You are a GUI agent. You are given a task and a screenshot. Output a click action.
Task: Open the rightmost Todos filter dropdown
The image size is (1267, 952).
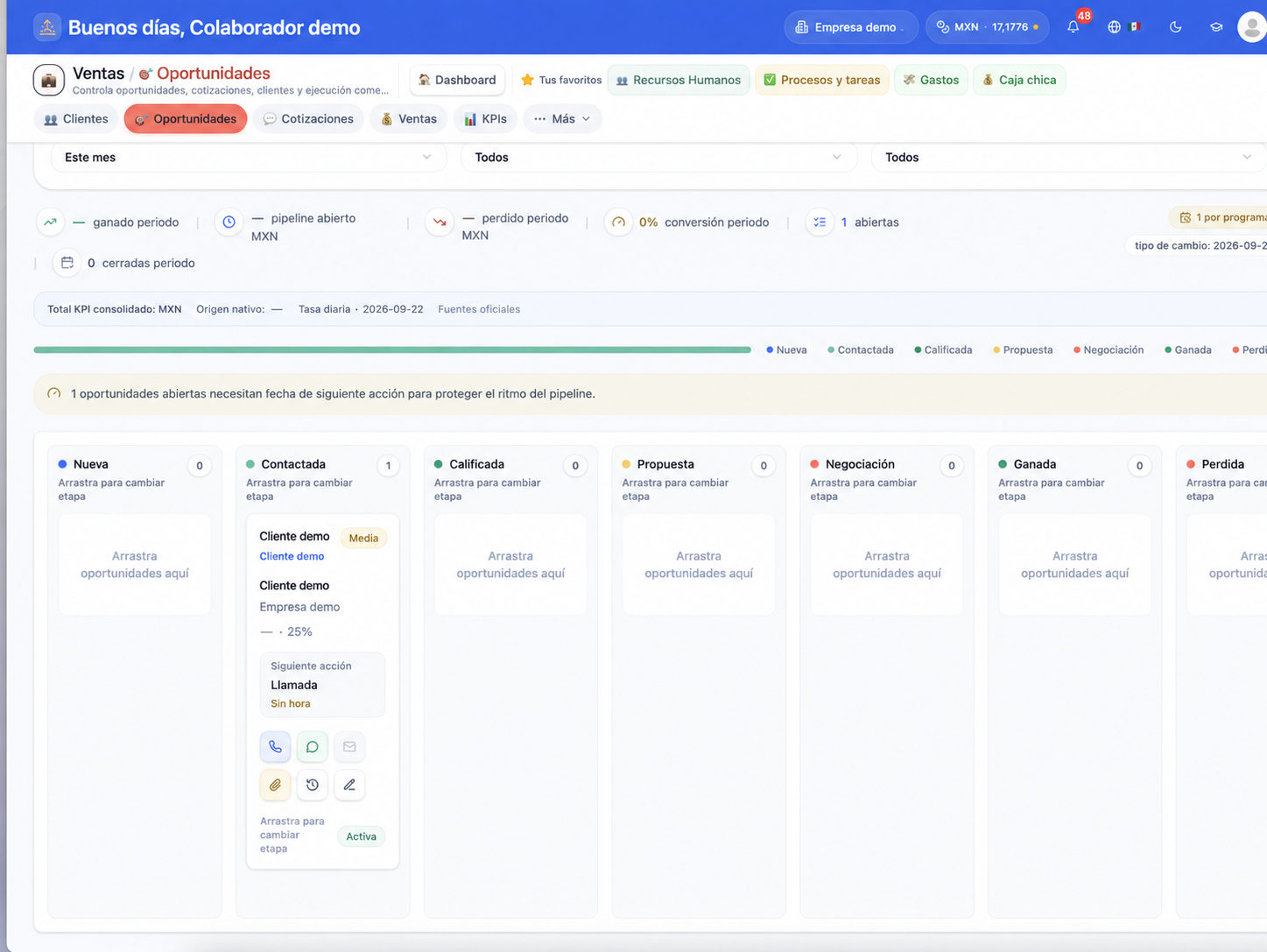[1068, 158]
